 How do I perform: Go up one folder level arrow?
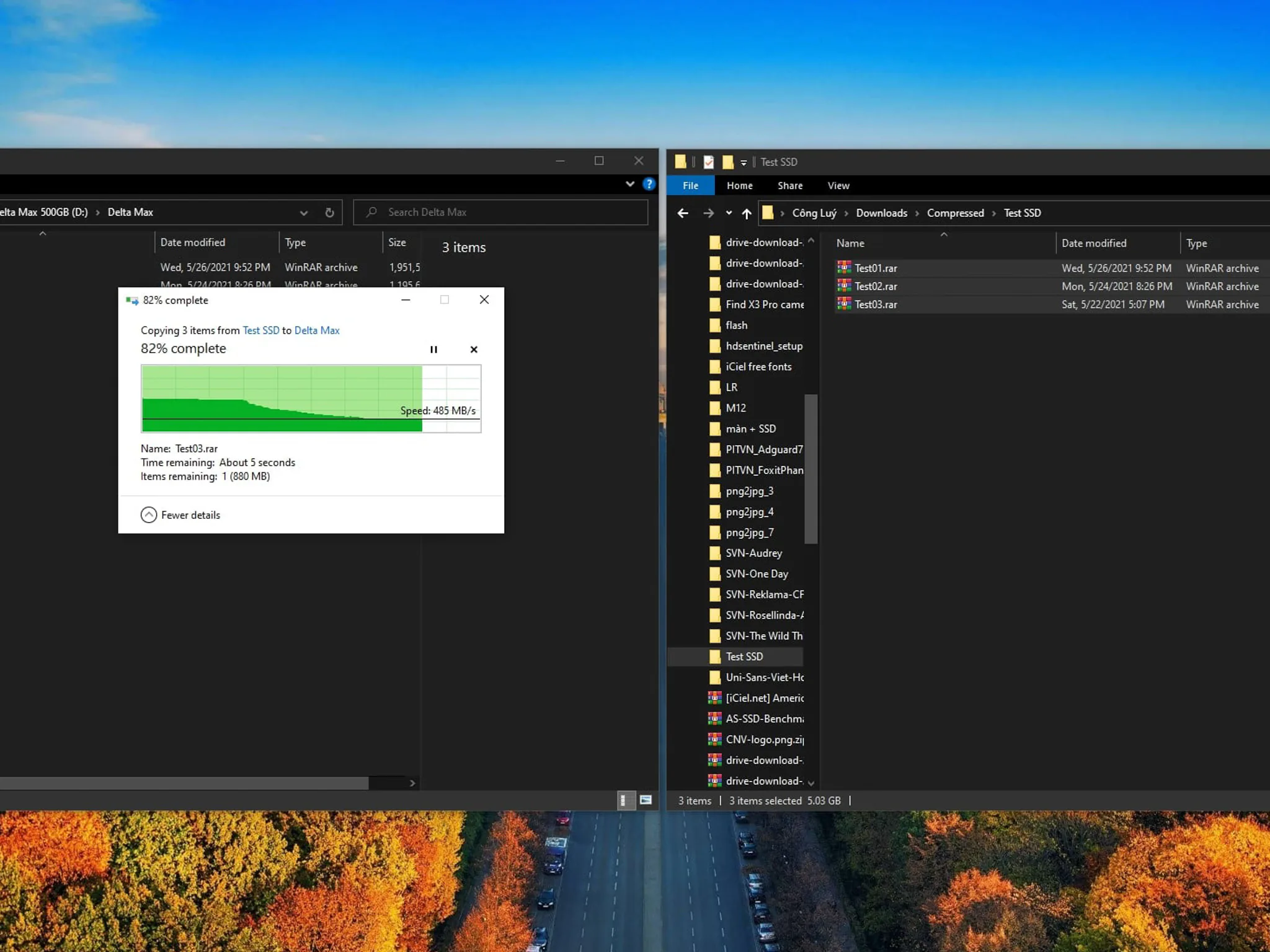click(x=747, y=213)
